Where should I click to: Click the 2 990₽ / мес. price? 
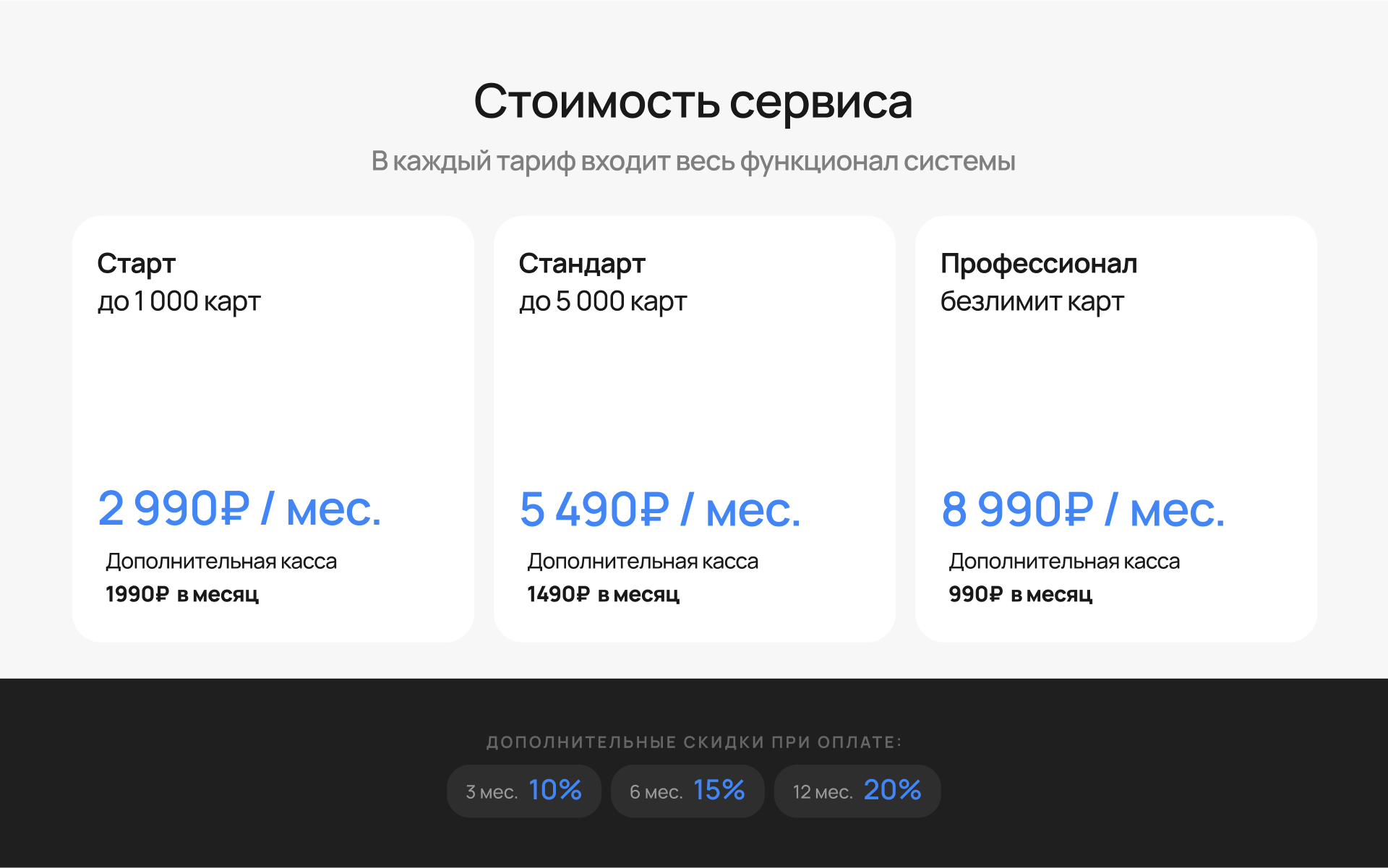(x=239, y=509)
